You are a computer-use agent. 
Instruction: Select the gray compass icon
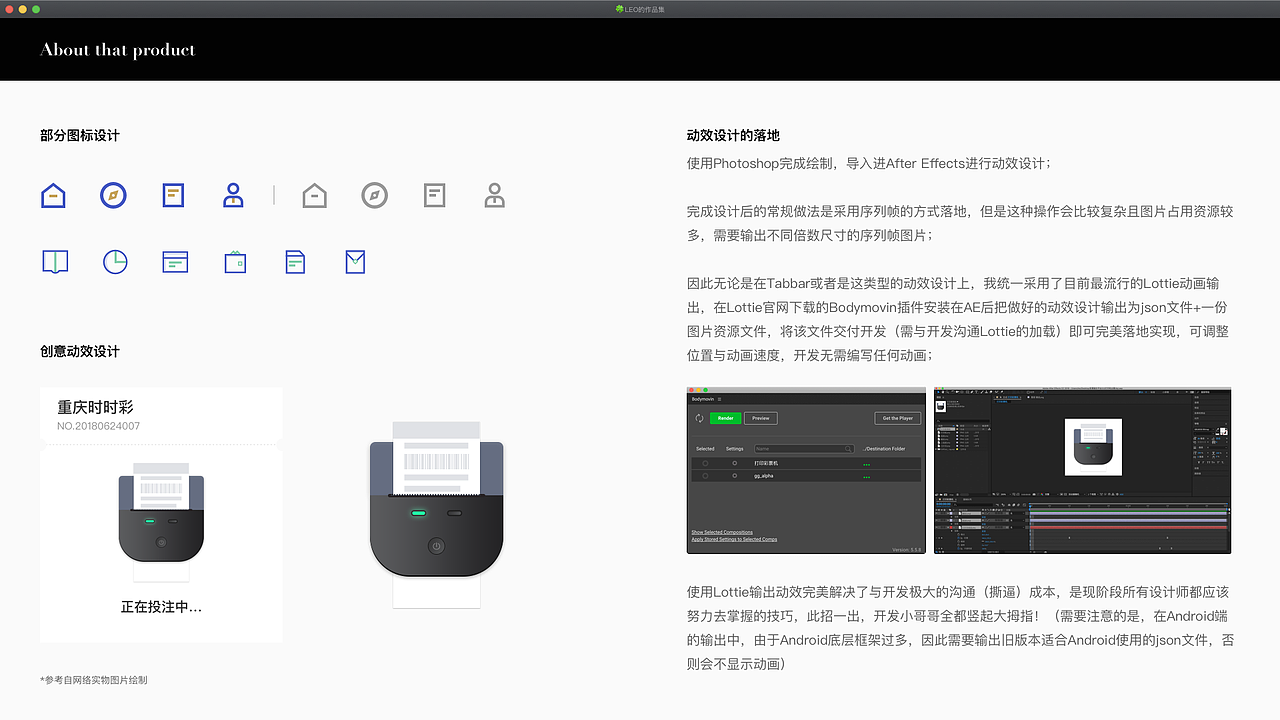pos(374,195)
